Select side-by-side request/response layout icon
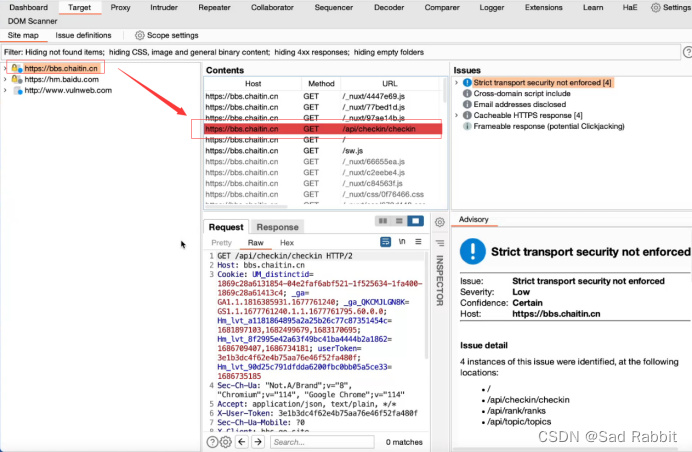Screen dimensions: 692x452 click(x=383, y=221)
